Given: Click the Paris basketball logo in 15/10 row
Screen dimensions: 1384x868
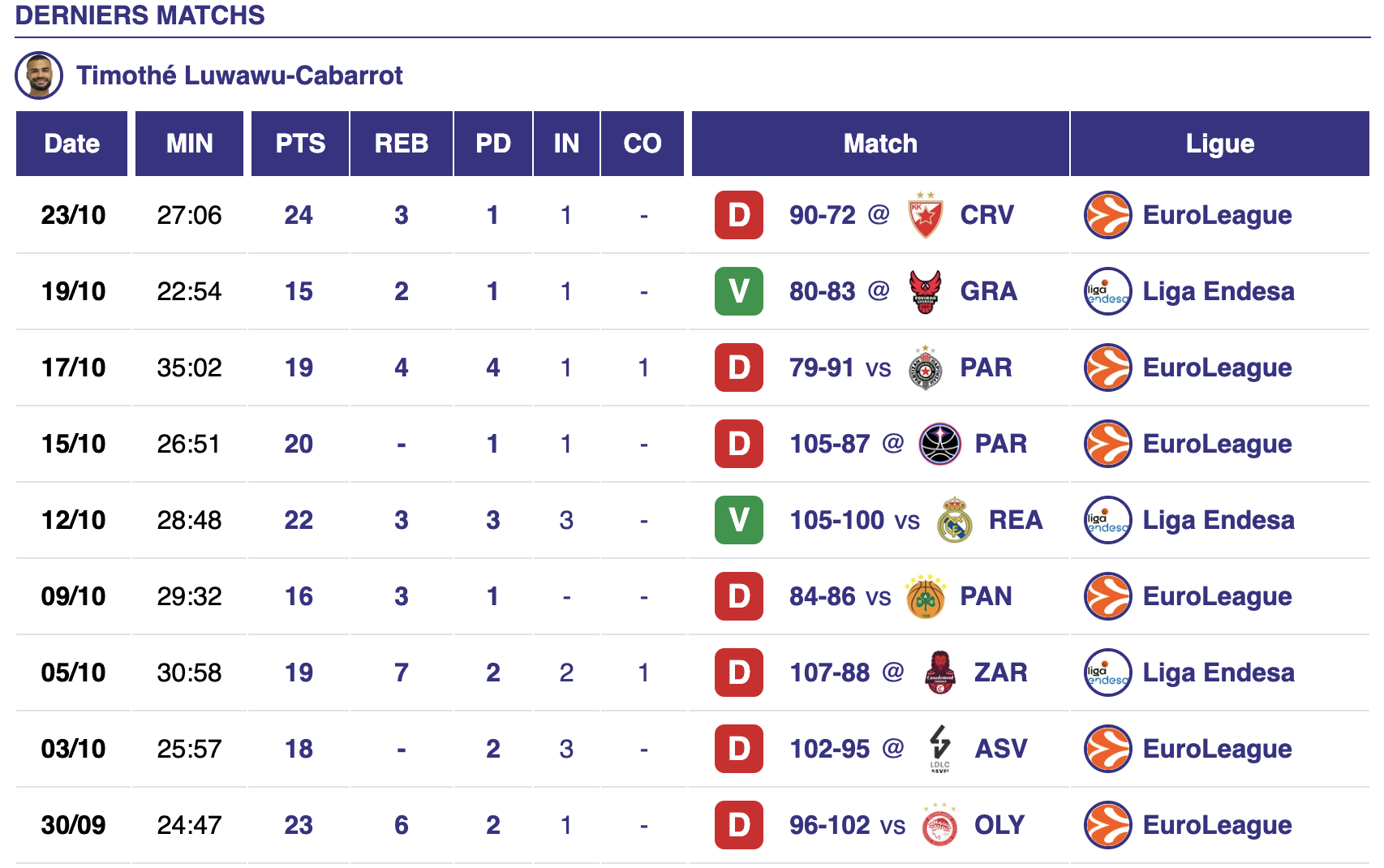Looking at the screenshot, I should click(939, 444).
